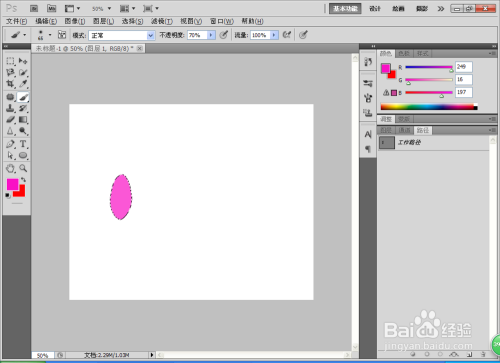The width and height of the screenshot is (500, 363).
Task: Show more workspaces via double-arrow button
Action: tap(441, 9)
